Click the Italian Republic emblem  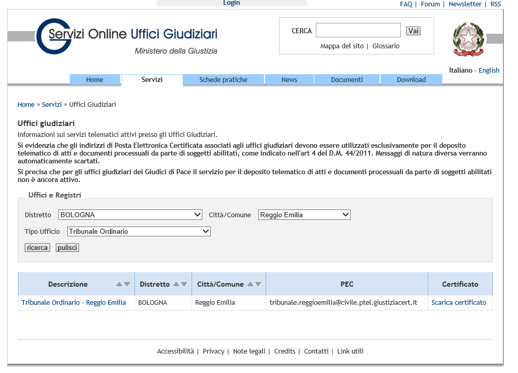pos(468,40)
